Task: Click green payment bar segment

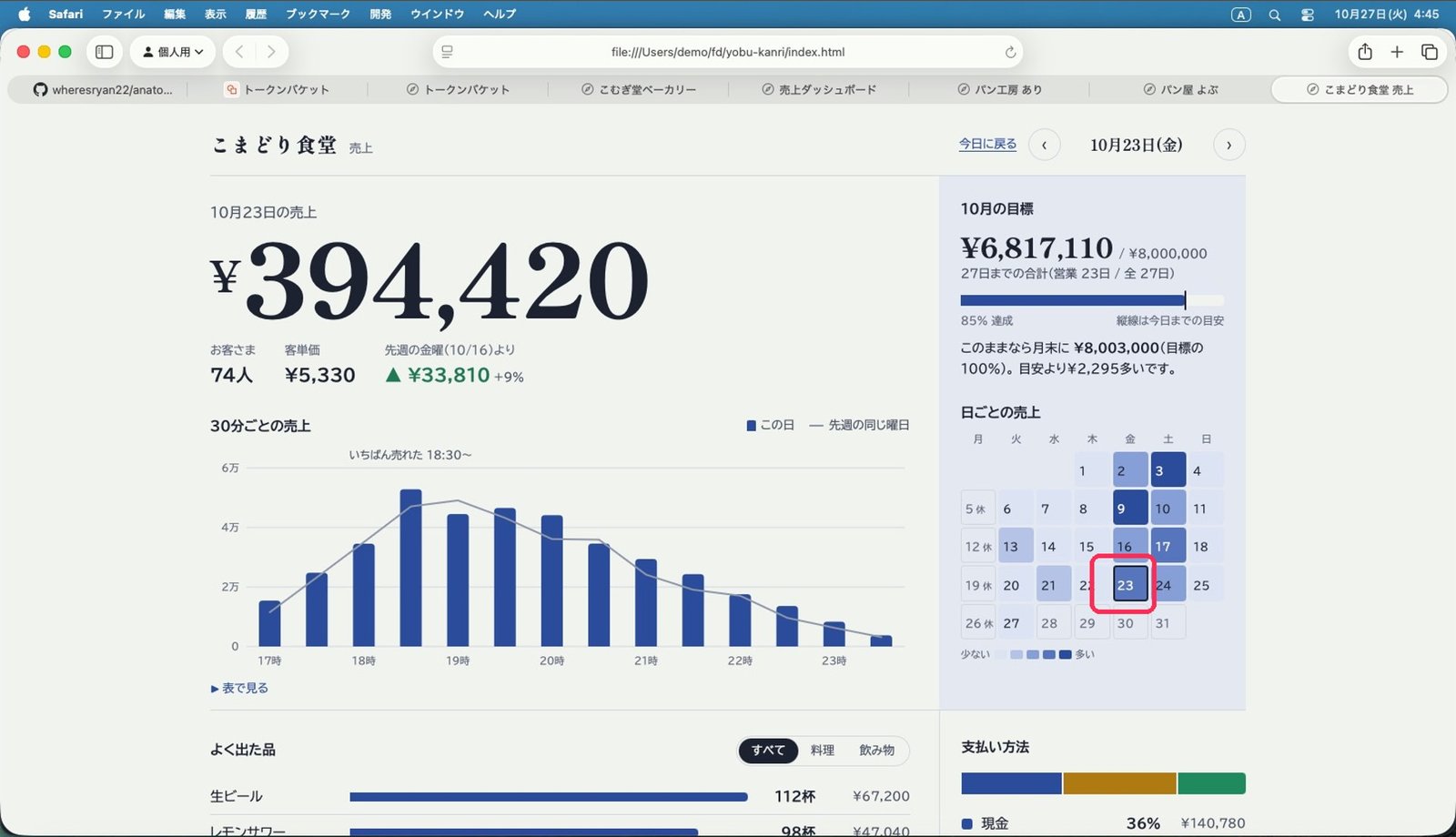Action: (1212, 783)
